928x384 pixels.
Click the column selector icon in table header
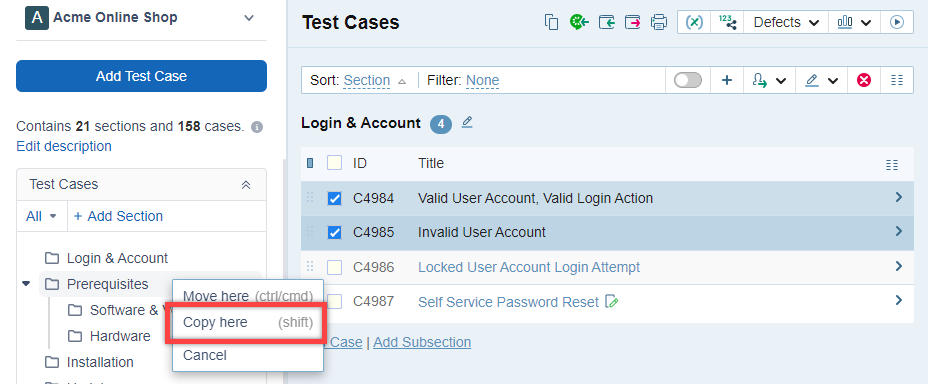[x=891, y=164]
